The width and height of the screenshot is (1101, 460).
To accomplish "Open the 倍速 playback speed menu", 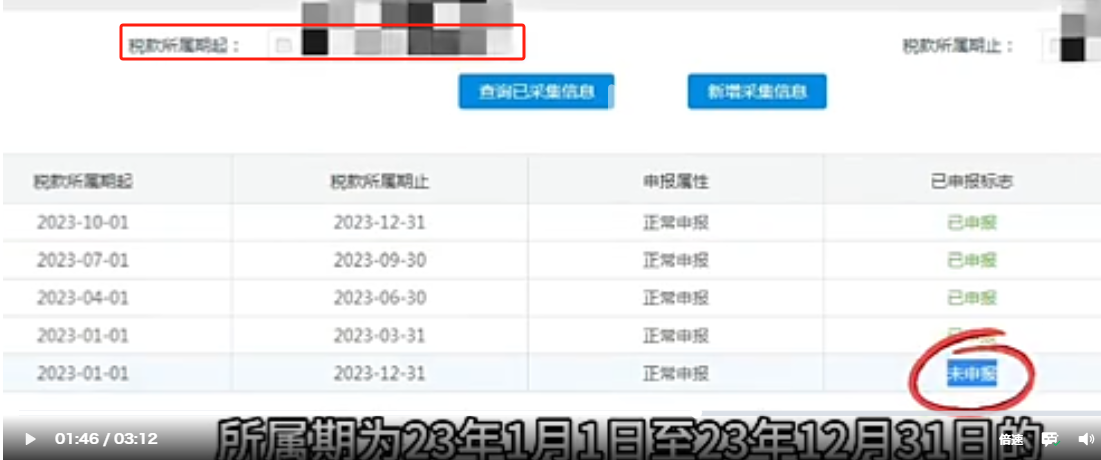I will 1011,439.
